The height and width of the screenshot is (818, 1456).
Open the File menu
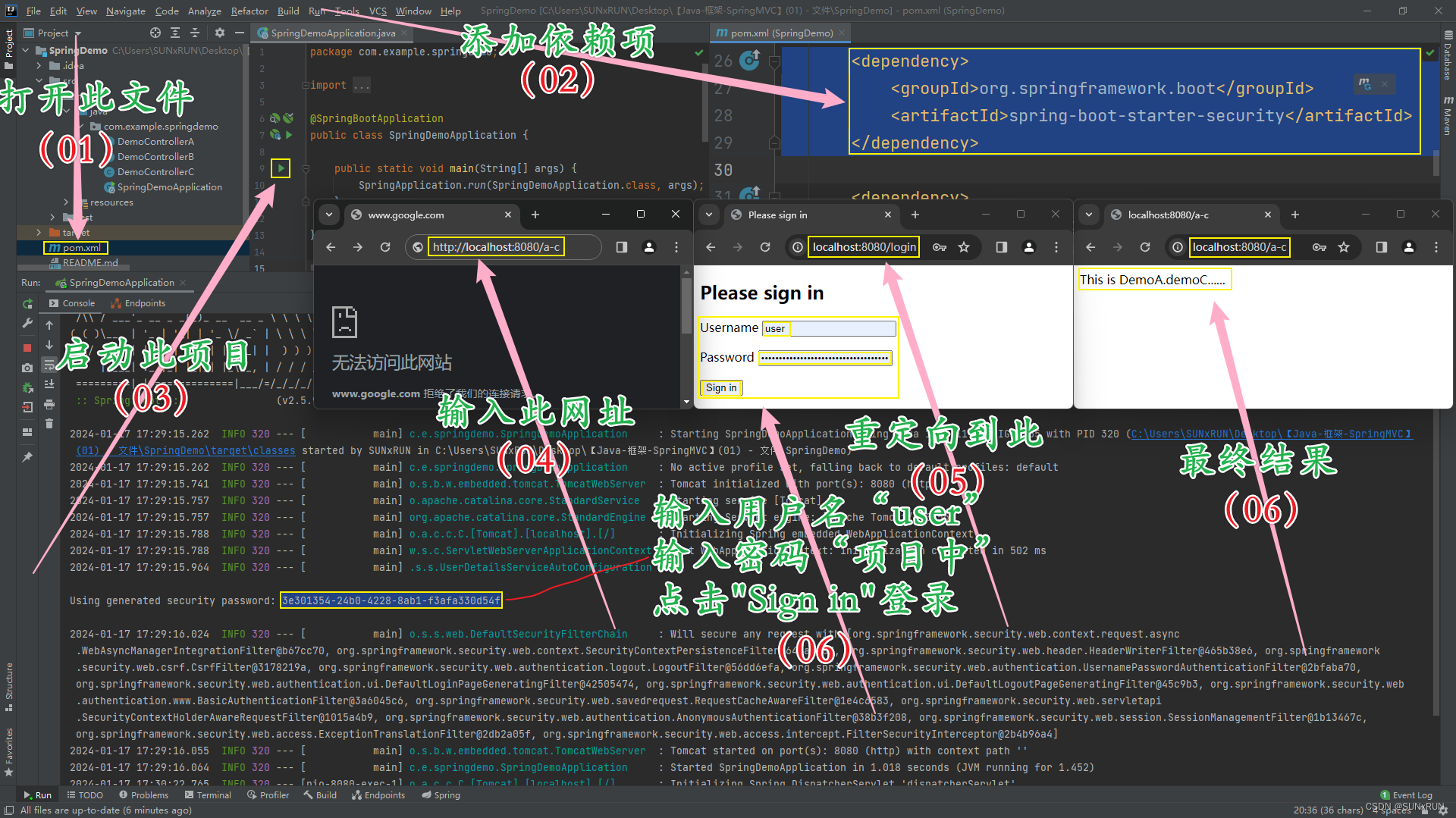pyautogui.click(x=33, y=11)
